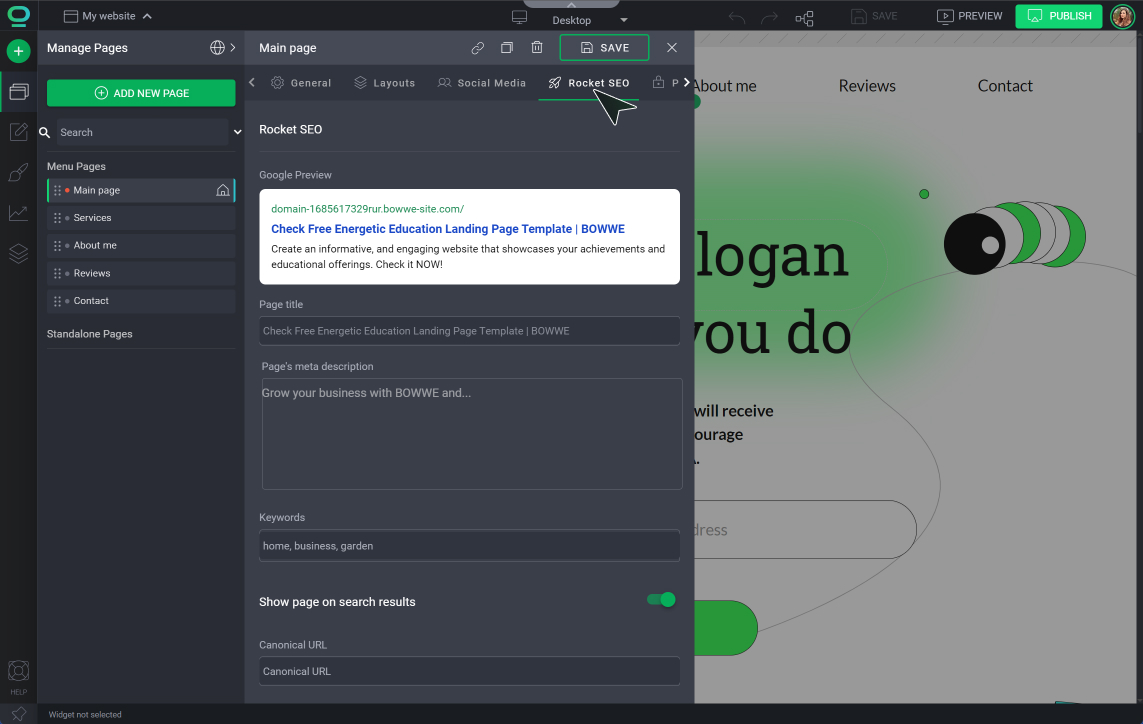
Task: Open the brush styles sidebar icon
Action: click(x=18, y=173)
